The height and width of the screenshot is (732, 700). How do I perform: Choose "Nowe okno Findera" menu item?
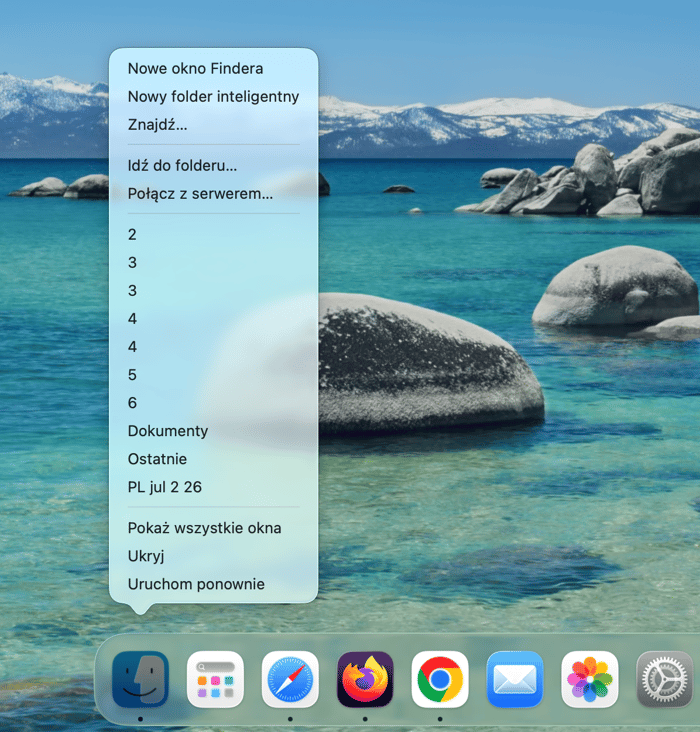coord(213,69)
